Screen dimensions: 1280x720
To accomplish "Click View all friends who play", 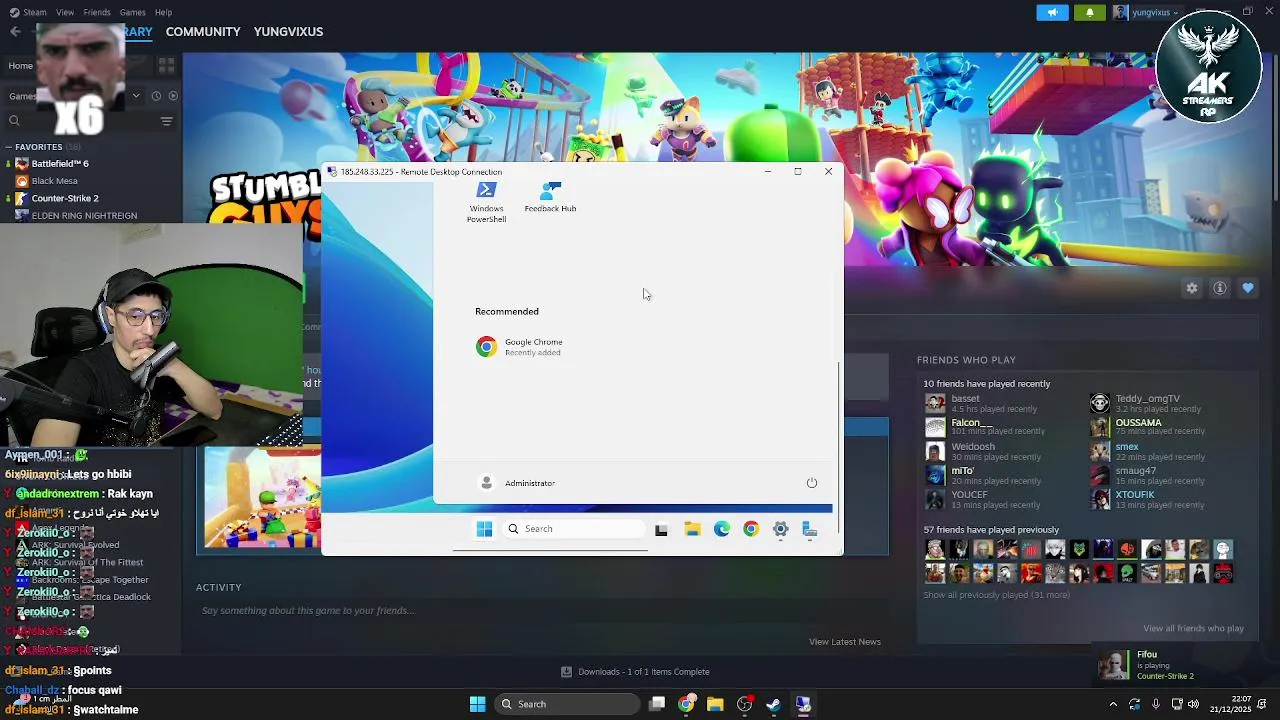I will 1193,629.
